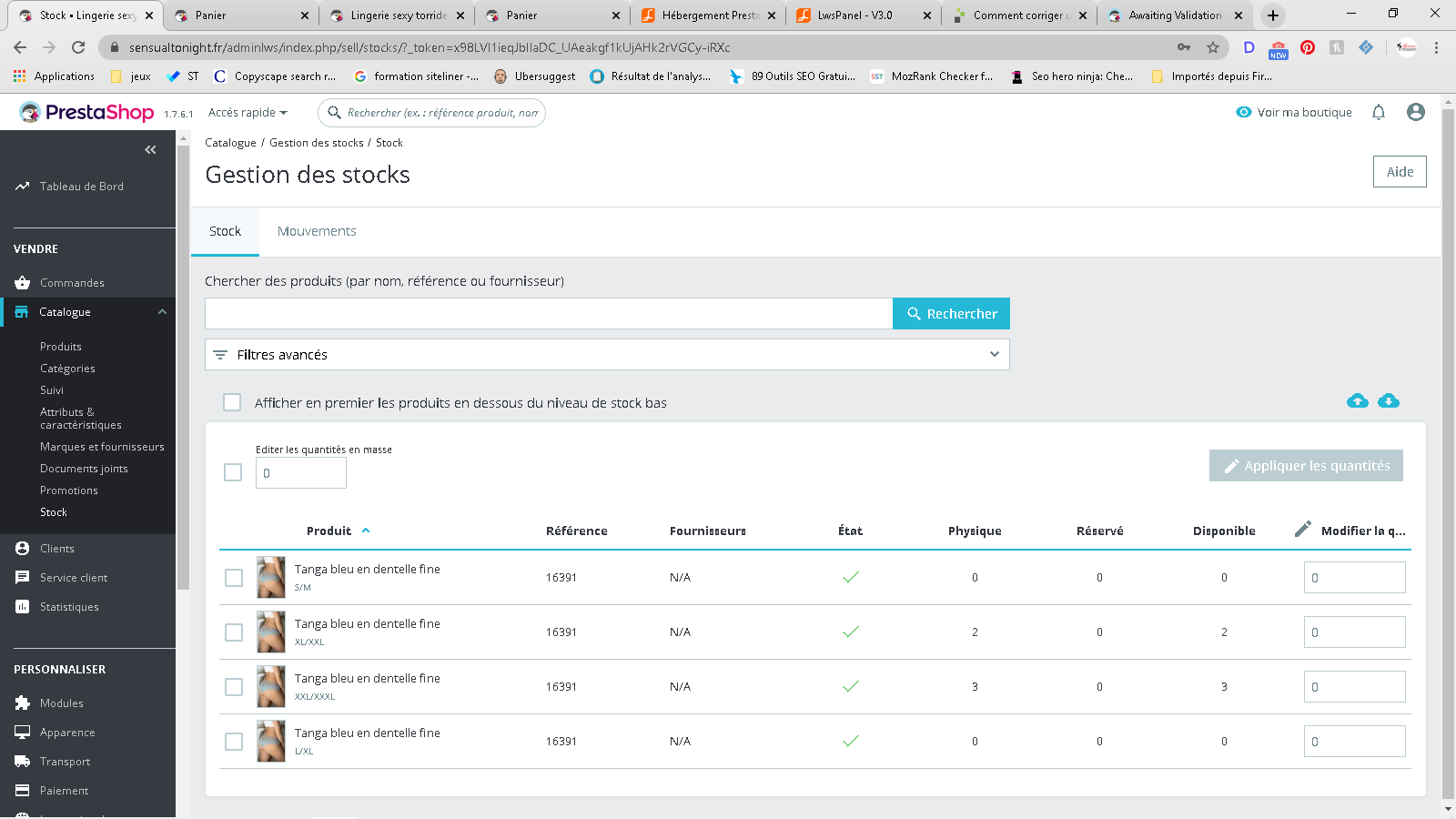Screen dimensions: 1456x819
Task: Bookmark page with the star icon
Action: 1212,47
